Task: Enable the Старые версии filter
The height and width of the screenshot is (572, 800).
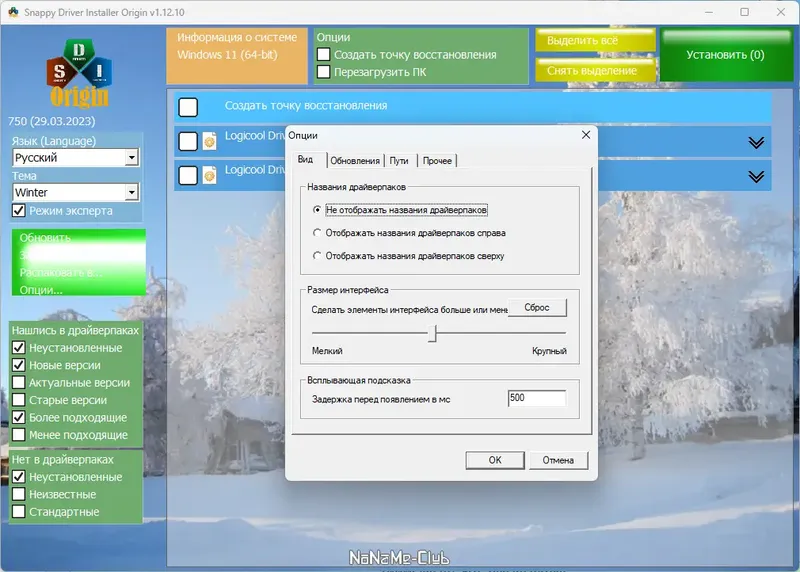Action: tap(19, 400)
